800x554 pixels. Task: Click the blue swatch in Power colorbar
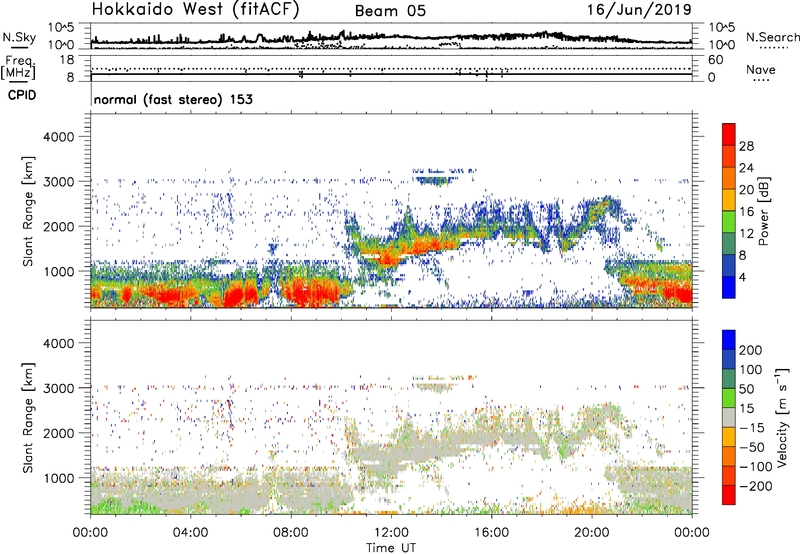[x=729, y=287]
